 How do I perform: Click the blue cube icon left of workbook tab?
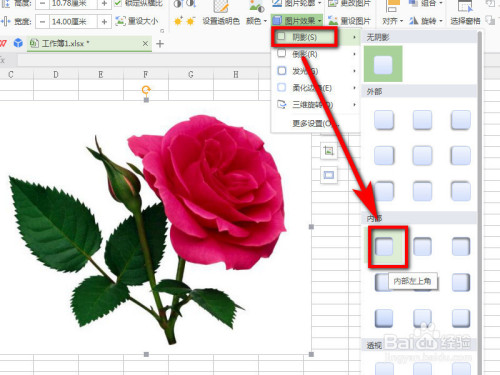[x=18, y=43]
